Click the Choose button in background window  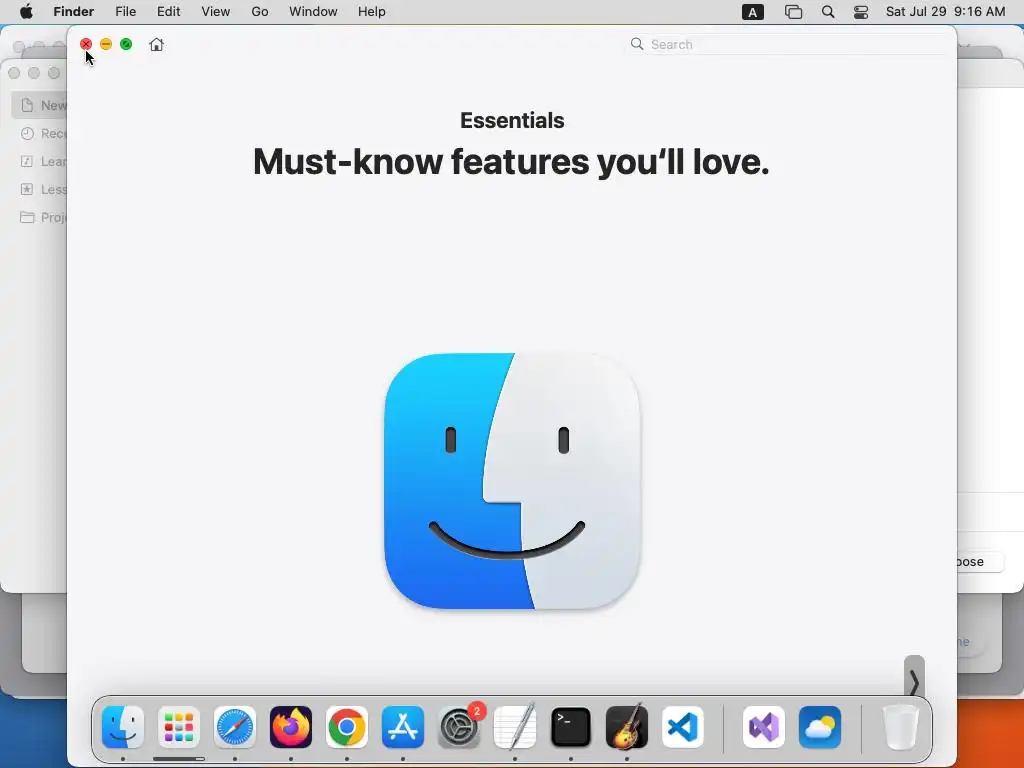click(x=980, y=562)
